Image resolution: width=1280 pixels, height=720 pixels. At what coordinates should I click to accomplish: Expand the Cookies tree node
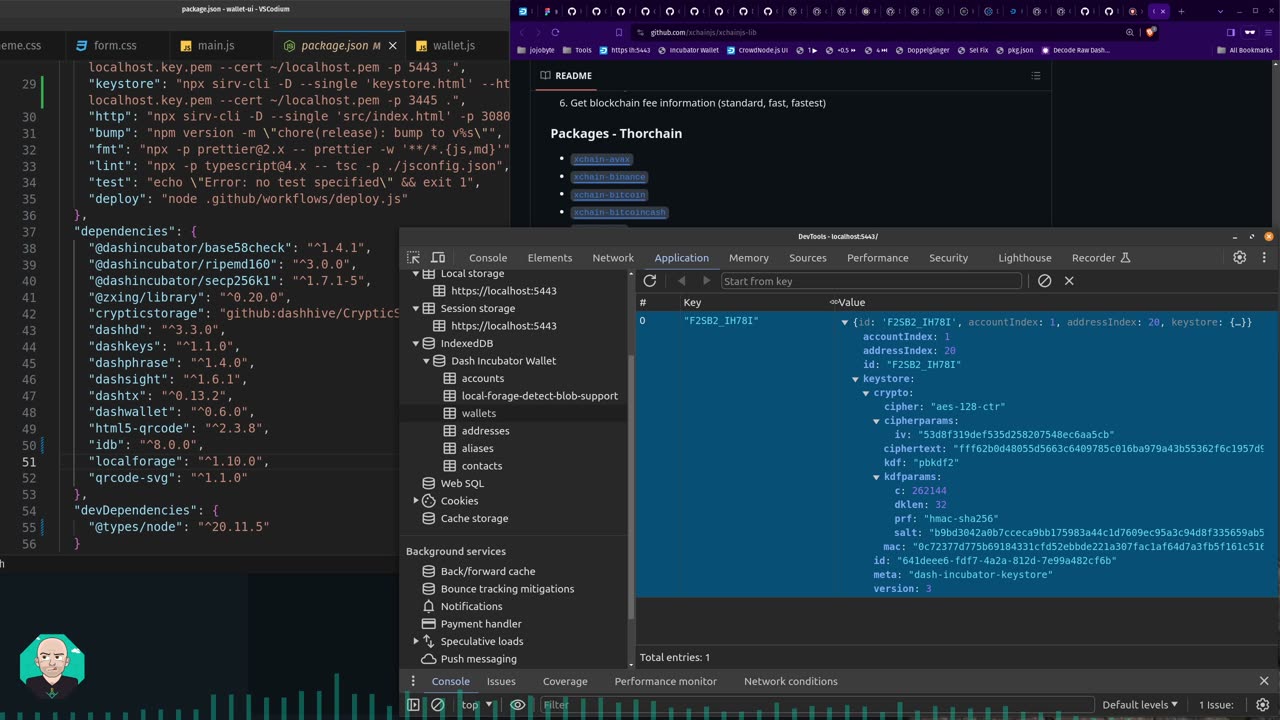click(416, 501)
